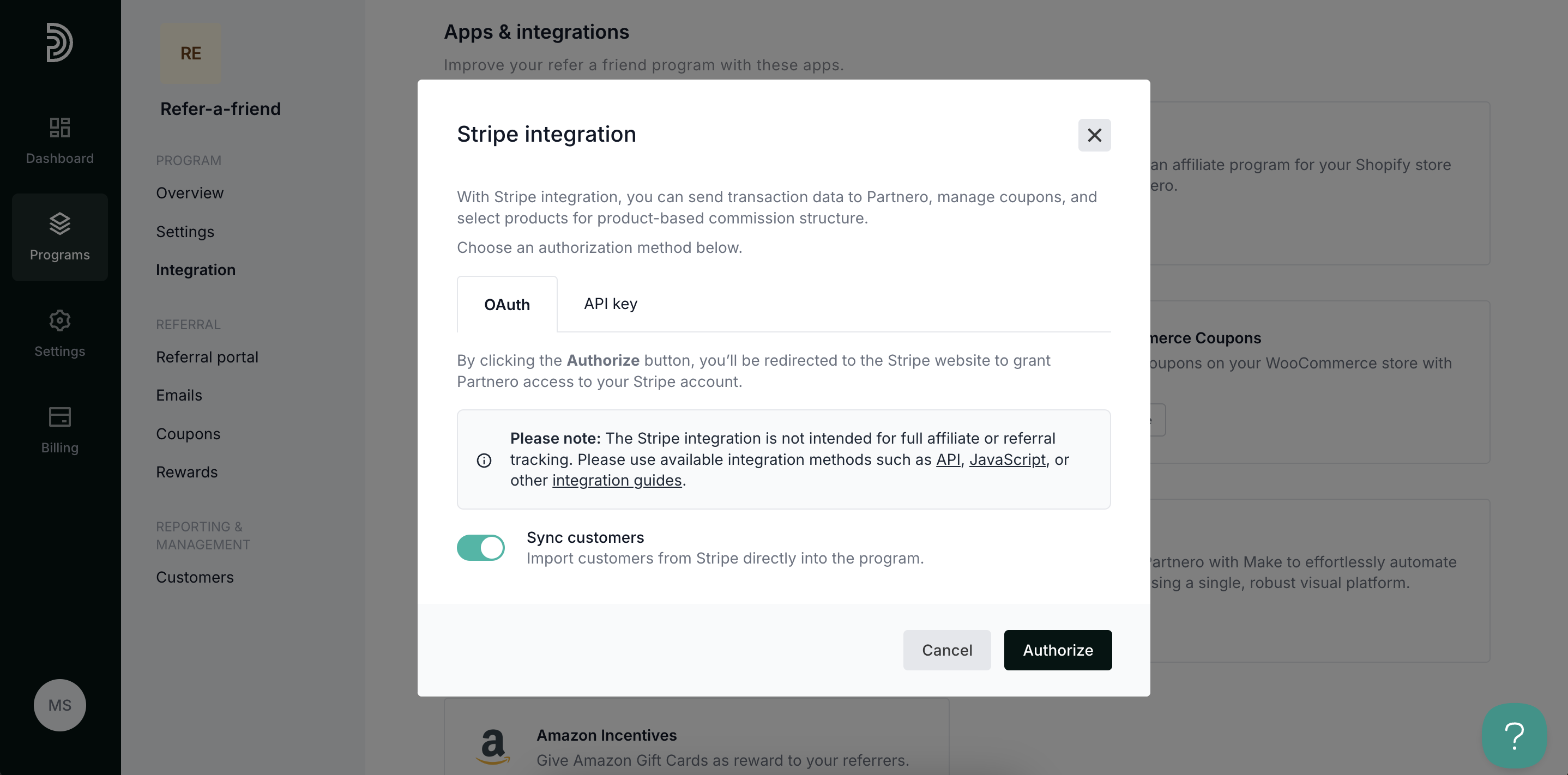Open Referral portal menu item

207,357
